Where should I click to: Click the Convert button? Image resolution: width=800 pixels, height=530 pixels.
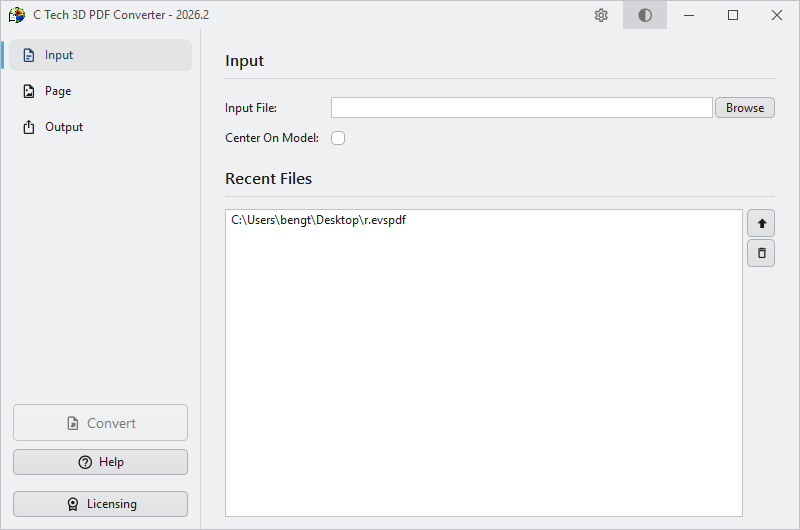tap(101, 423)
